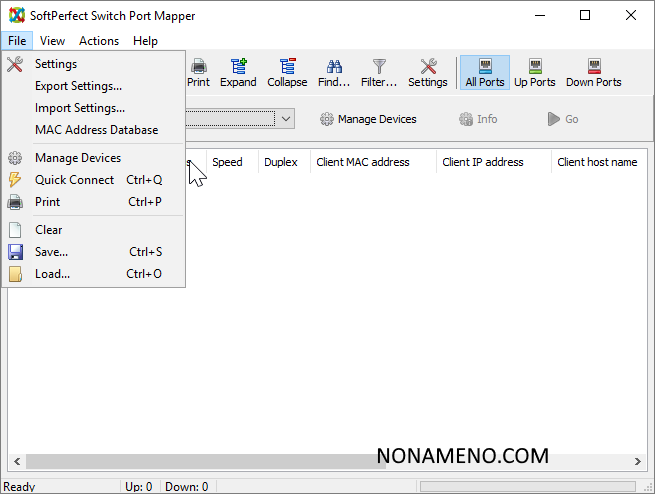The image size is (655, 494).
Task: Toggle the All Ports view
Action: [485, 72]
